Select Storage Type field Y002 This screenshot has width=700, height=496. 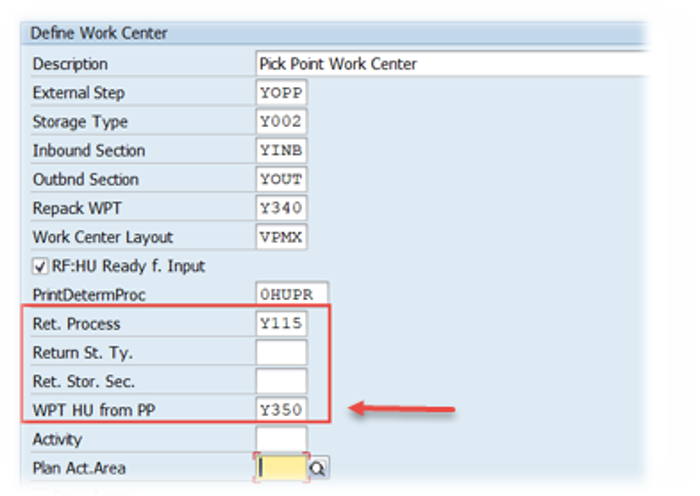281,121
